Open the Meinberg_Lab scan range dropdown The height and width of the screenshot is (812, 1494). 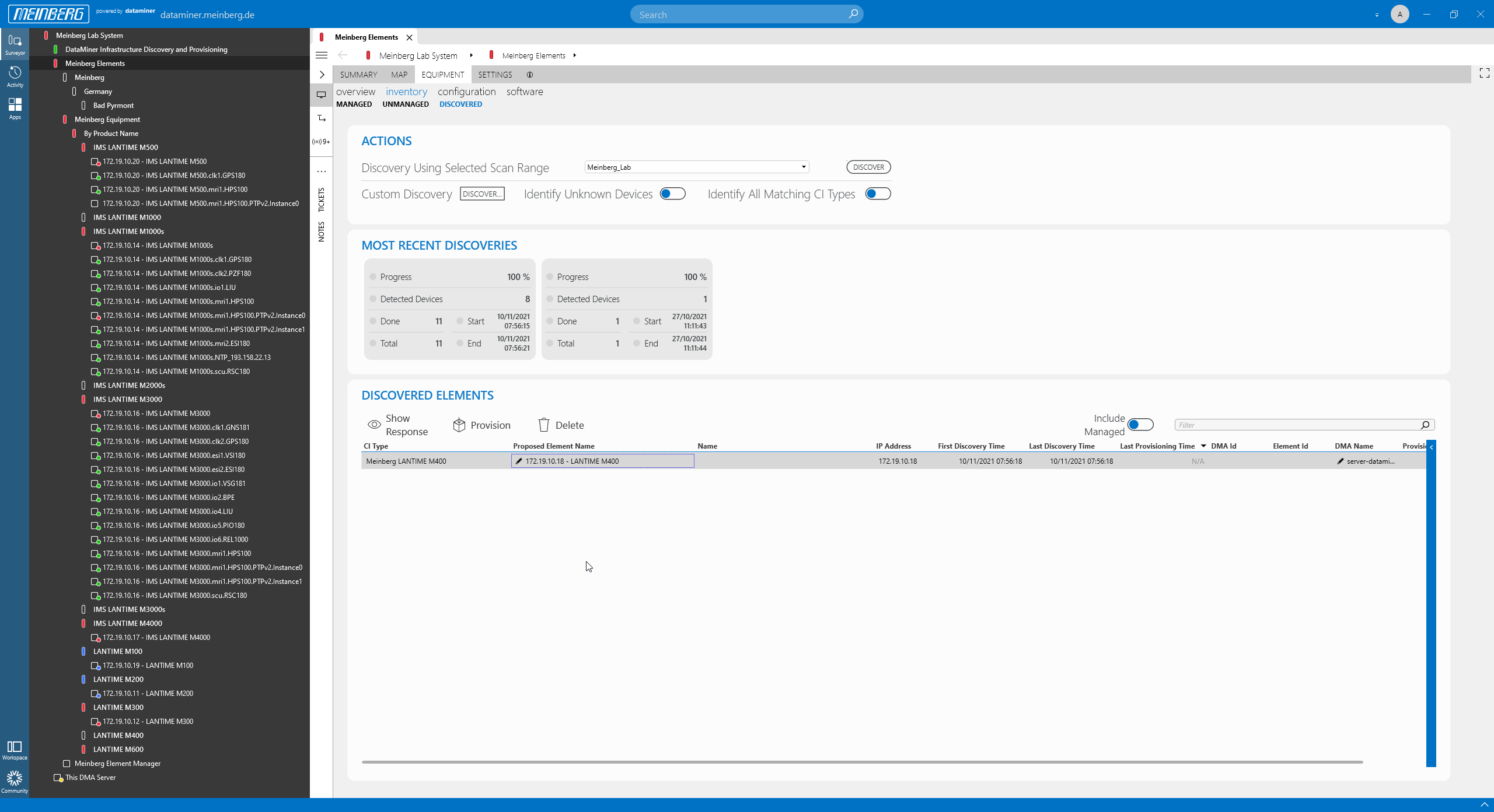(x=697, y=167)
